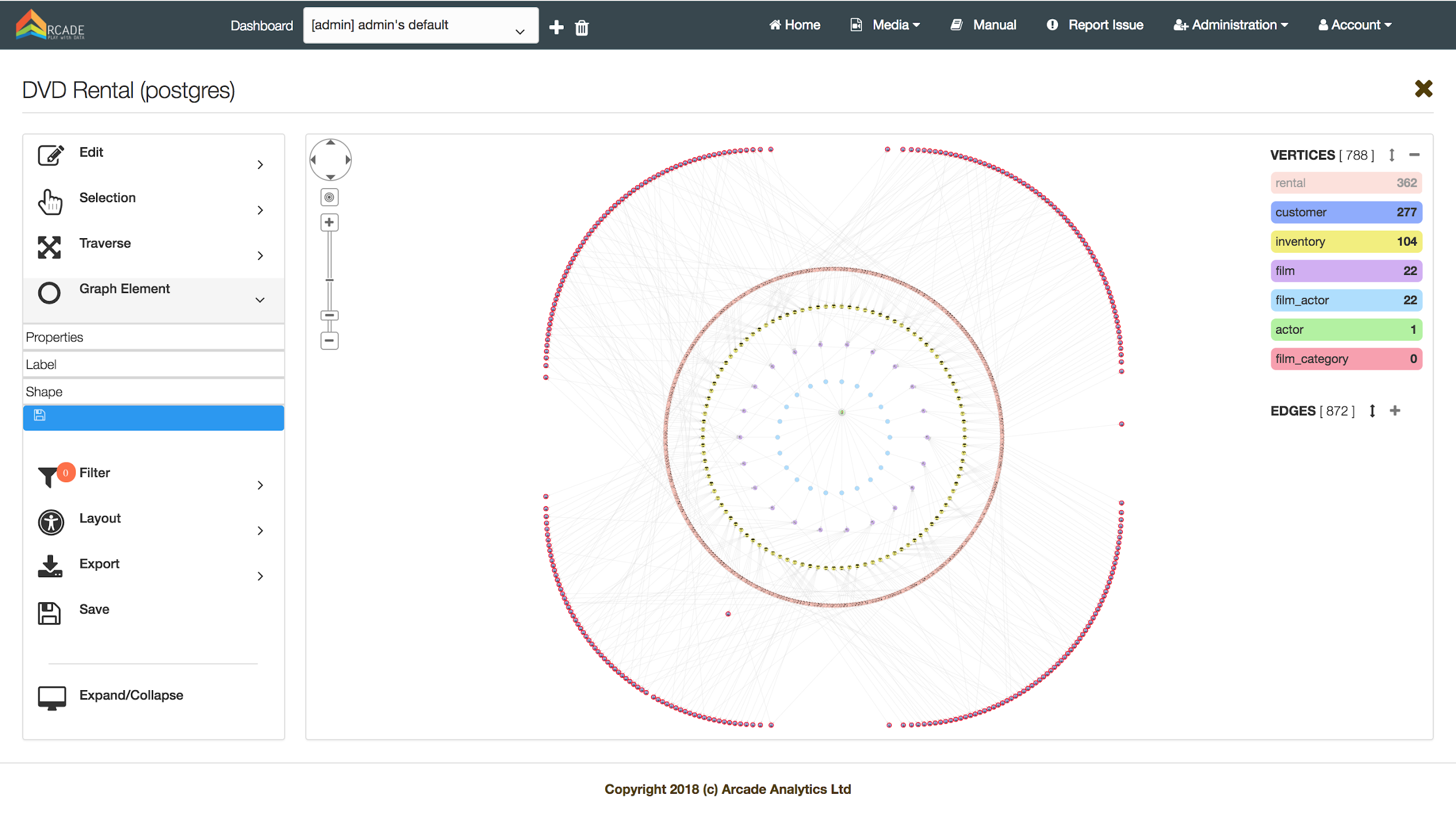
Task: Expand the EDGES panel with plus
Action: pyautogui.click(x=1394, y=411)
